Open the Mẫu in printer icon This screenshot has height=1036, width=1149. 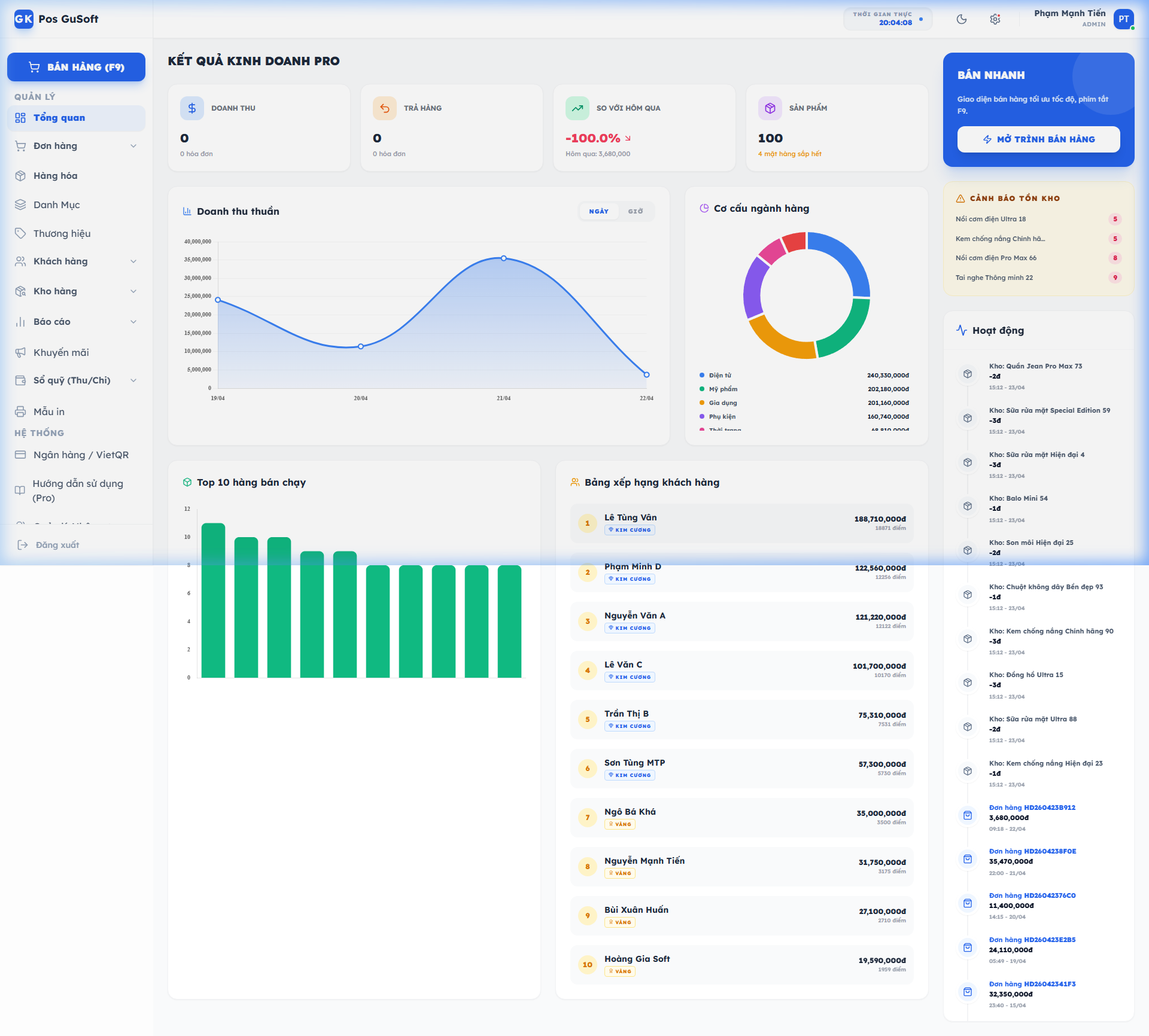coord(20,411)
